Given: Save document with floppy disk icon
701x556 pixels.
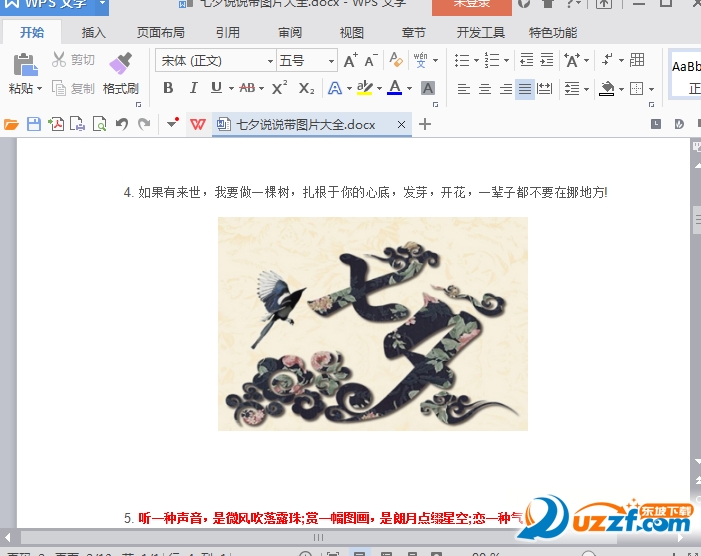Looking at the screenshot, I should pos(34,124).
